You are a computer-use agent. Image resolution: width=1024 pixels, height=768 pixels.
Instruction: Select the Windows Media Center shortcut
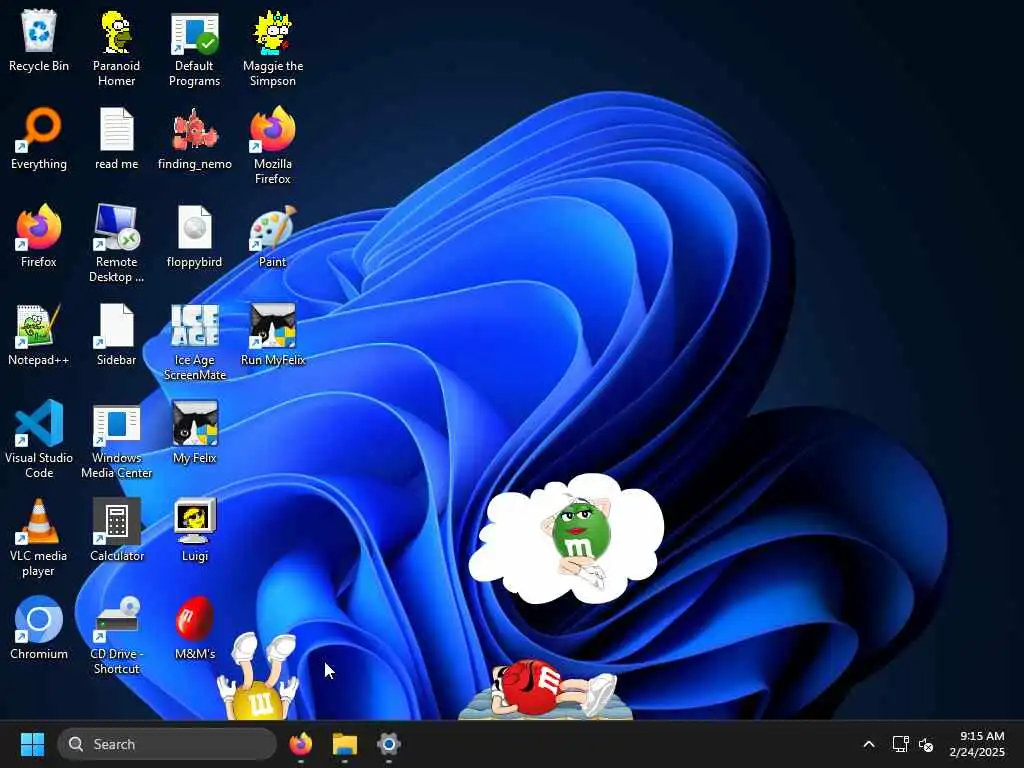(x=116, y=439)
